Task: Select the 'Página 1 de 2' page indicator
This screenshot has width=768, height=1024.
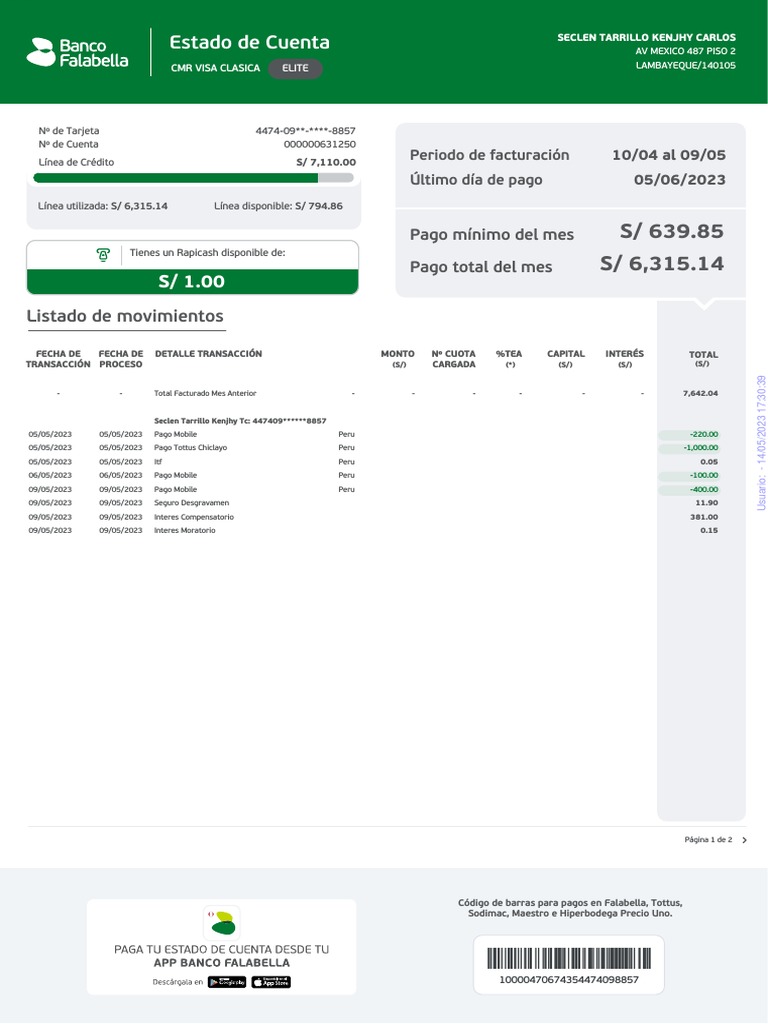Action: click(x=708, y=840)
